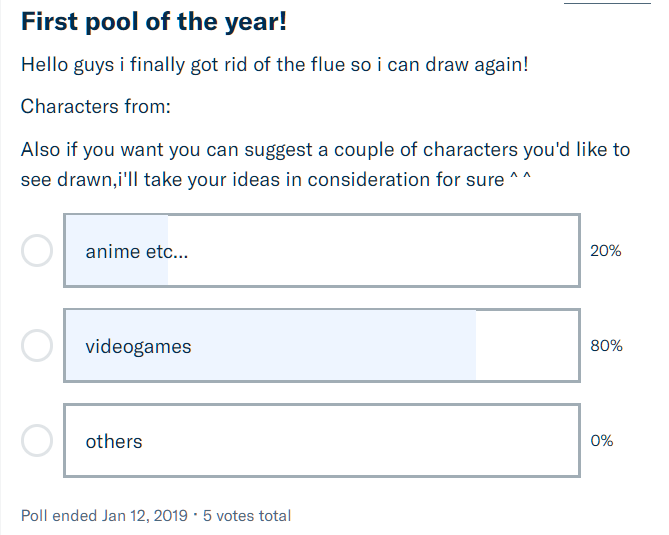Click the "others" option label text
The image size is (669, 535).
click(114, 441)
